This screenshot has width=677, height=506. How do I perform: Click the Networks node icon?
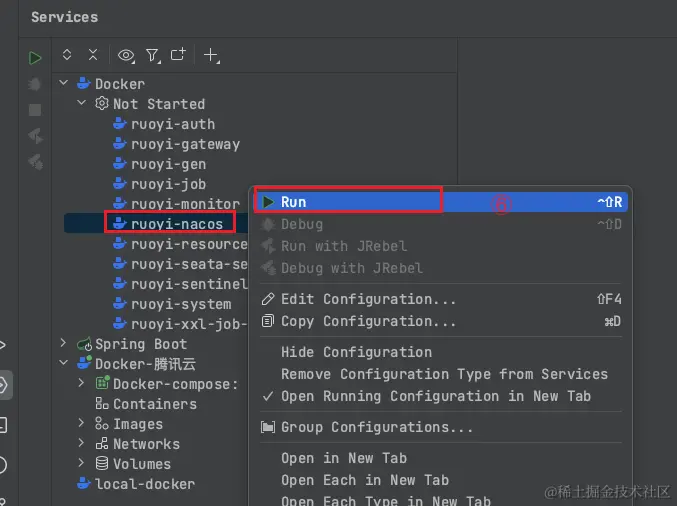102,443
